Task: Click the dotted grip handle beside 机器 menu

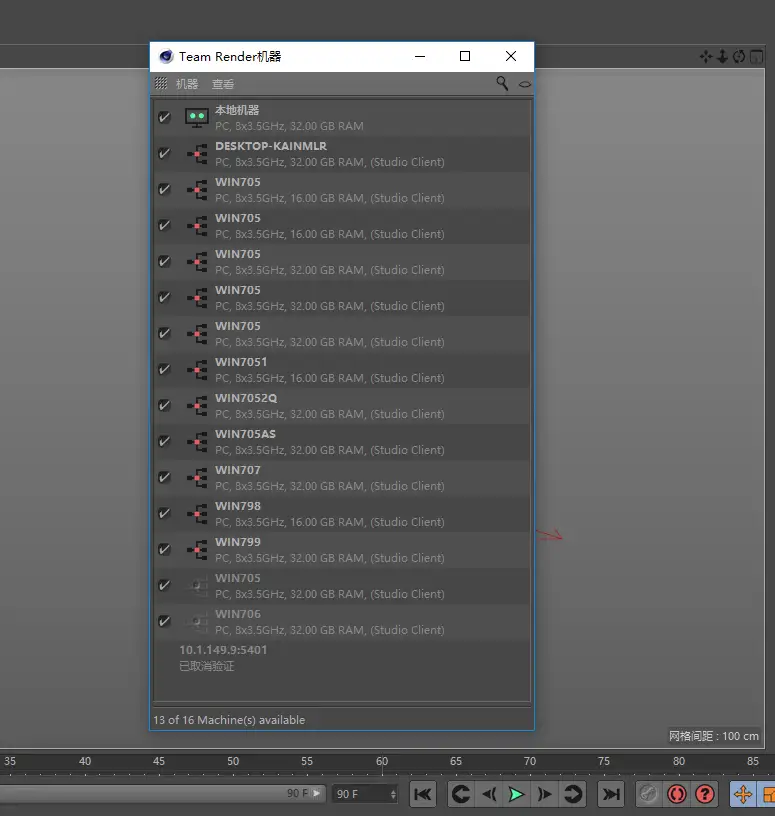Action: coord(161,83)
